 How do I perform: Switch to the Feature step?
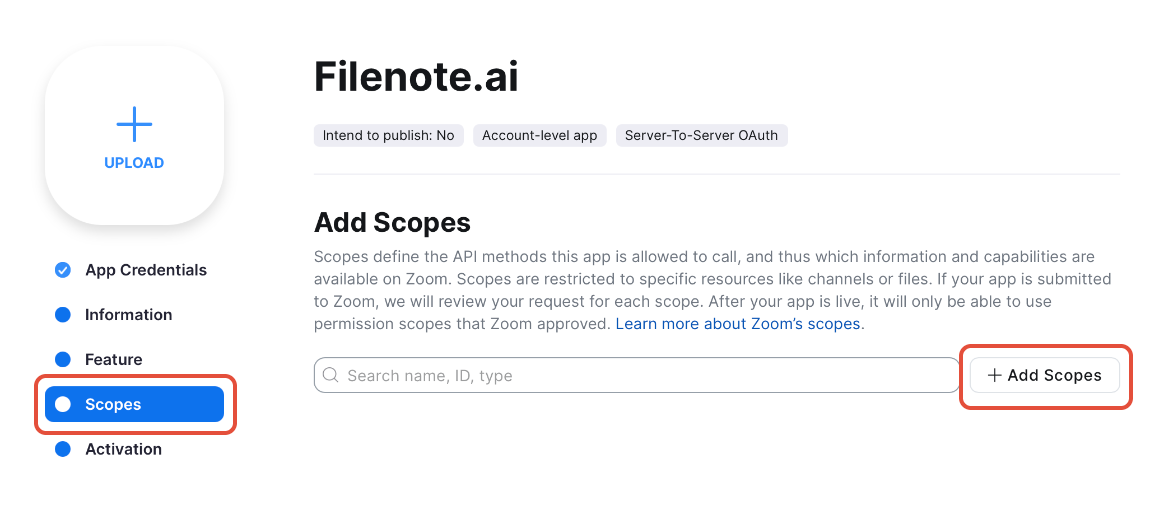coord(114,359)
